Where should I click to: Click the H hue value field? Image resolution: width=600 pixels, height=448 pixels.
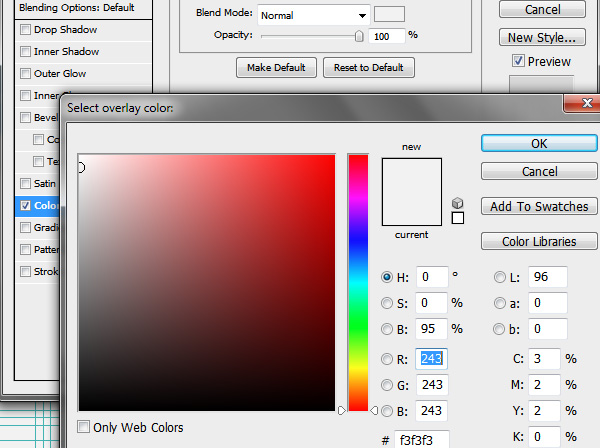(x=432, y=277)
